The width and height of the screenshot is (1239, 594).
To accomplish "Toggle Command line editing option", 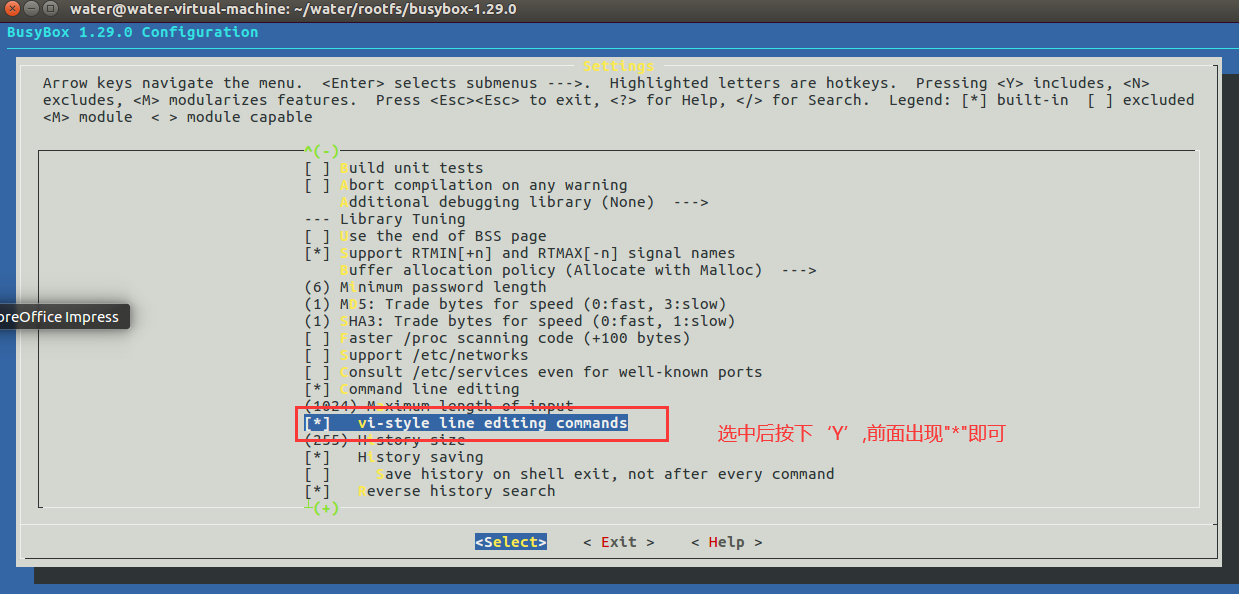I will tap(412, 389).
